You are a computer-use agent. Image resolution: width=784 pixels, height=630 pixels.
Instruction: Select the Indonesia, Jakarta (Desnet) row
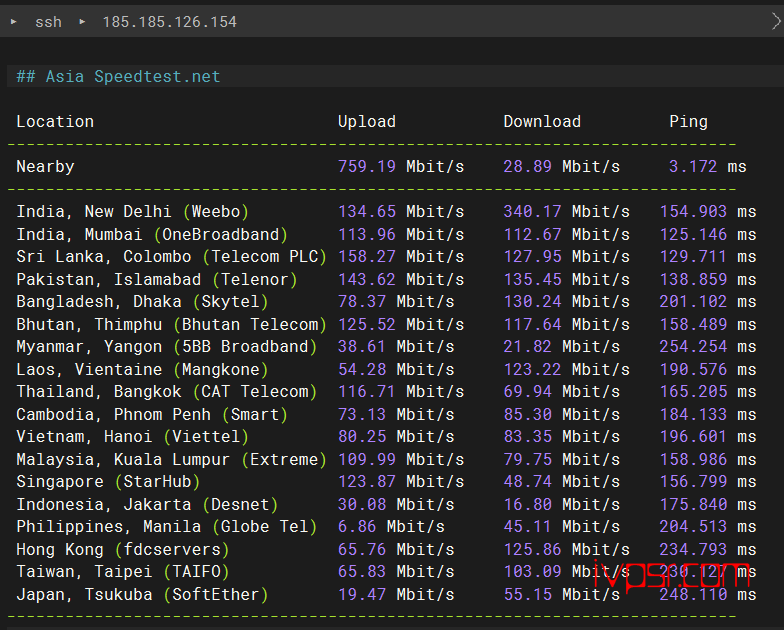pyautogui.click(x=386, y=504)
